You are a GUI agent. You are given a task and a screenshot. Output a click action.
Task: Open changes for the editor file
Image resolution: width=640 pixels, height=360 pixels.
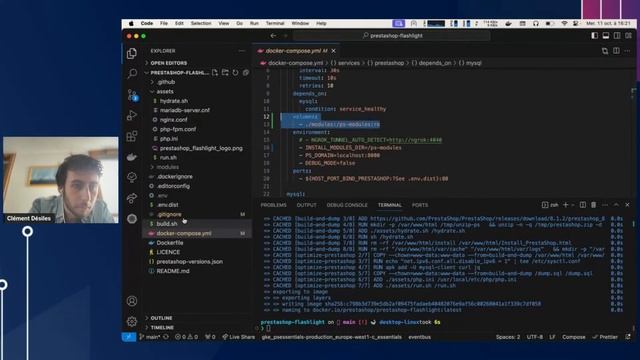point(605,51)
